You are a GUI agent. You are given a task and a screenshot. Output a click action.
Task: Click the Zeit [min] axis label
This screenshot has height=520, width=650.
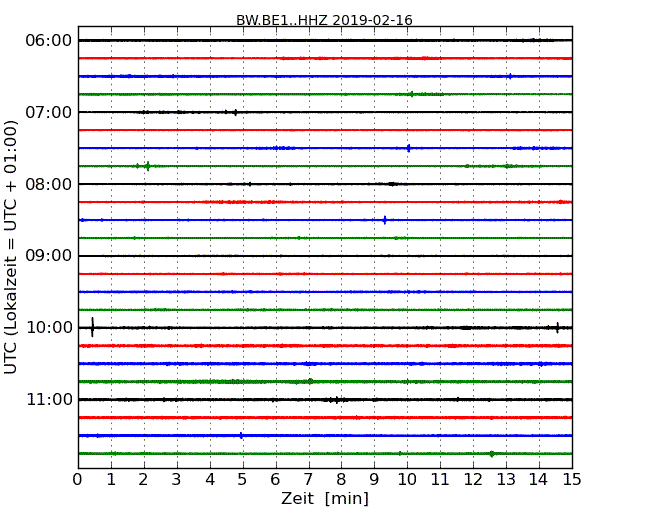pos(325,498)
